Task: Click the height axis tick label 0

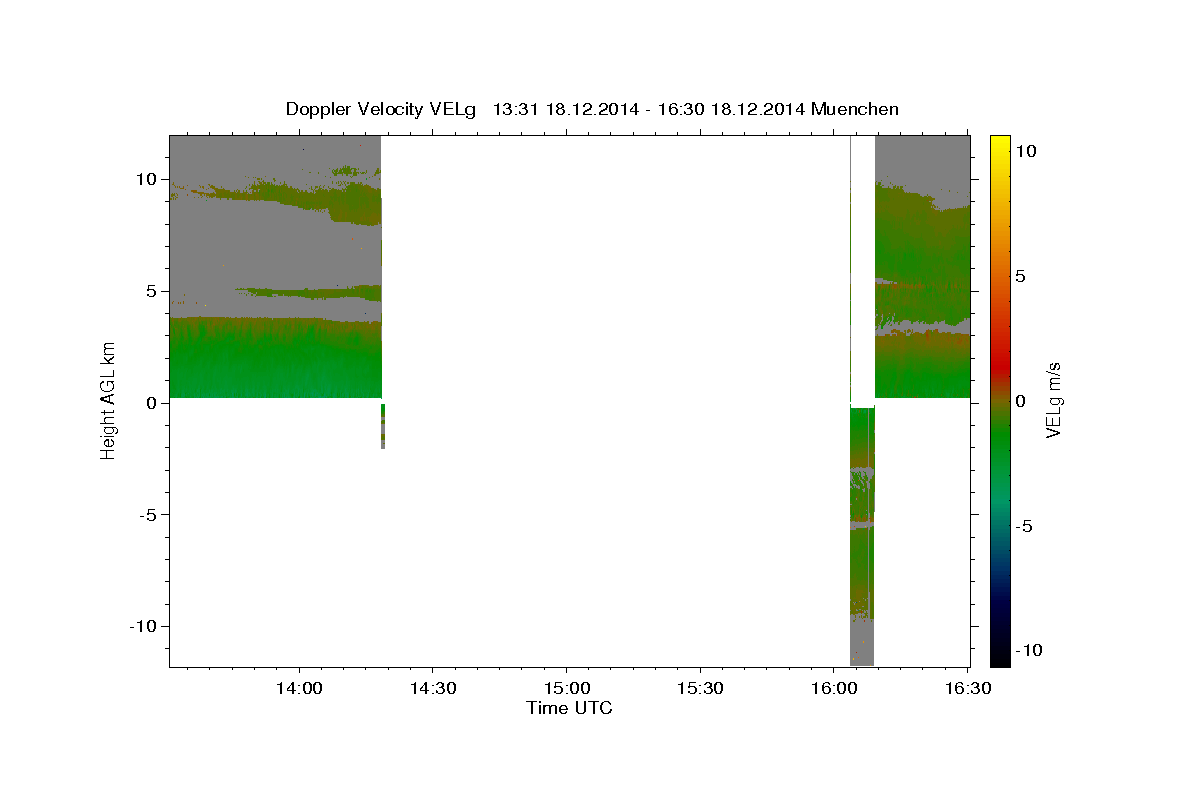Action: tap(154, 403)
